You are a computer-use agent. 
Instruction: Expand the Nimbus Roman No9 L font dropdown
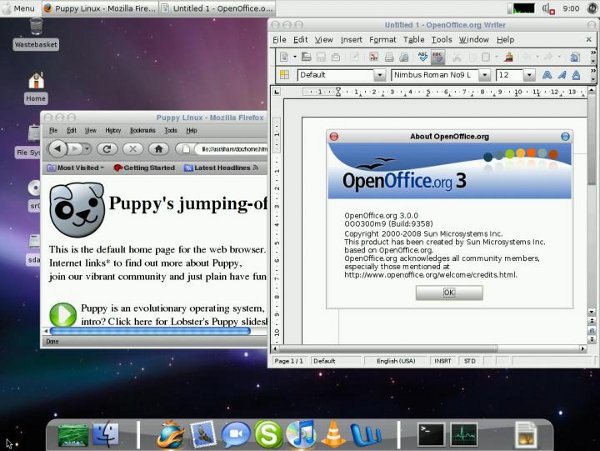pos(484,75)
